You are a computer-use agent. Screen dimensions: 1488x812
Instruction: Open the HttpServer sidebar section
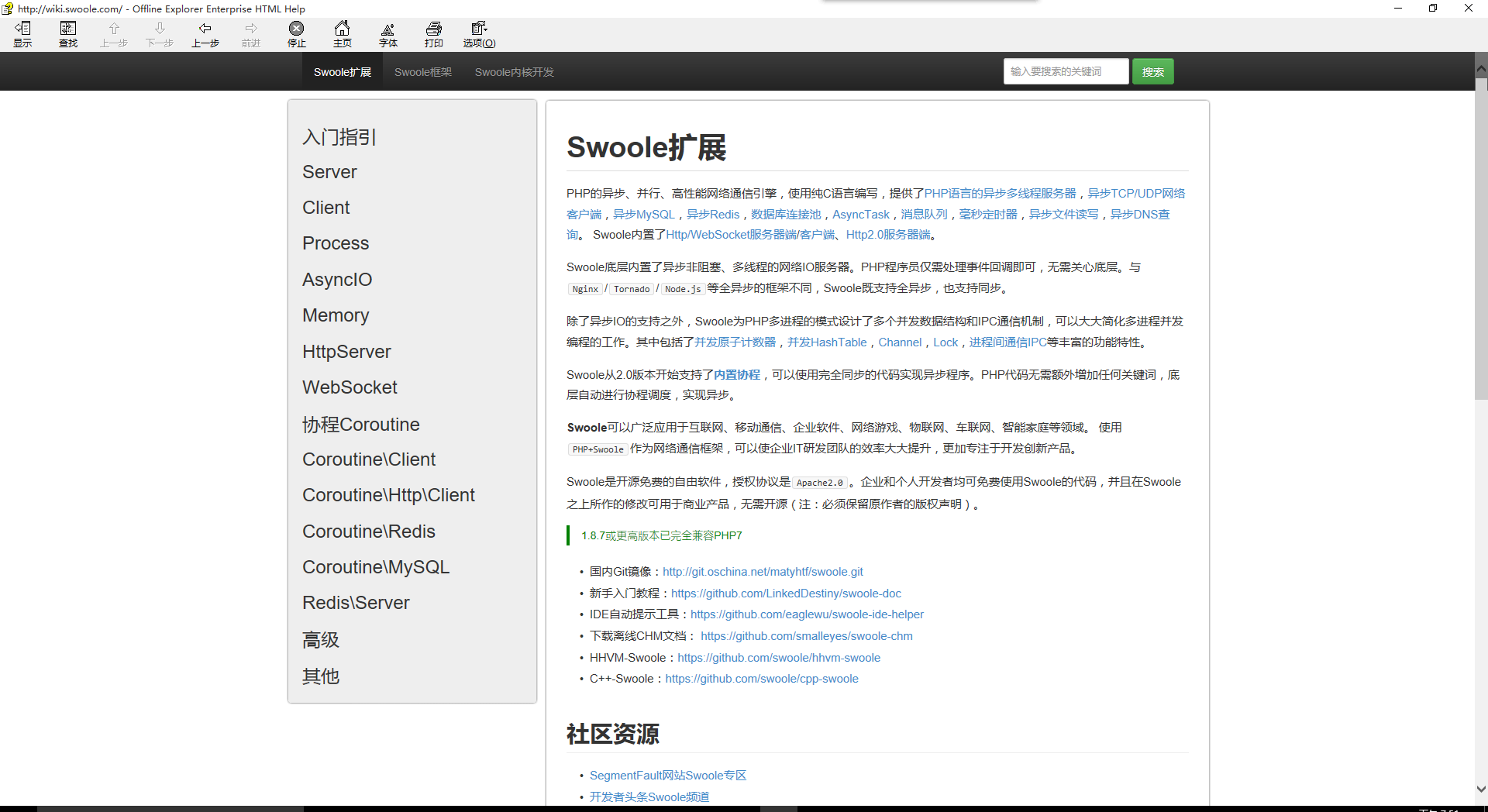point(346,352)
